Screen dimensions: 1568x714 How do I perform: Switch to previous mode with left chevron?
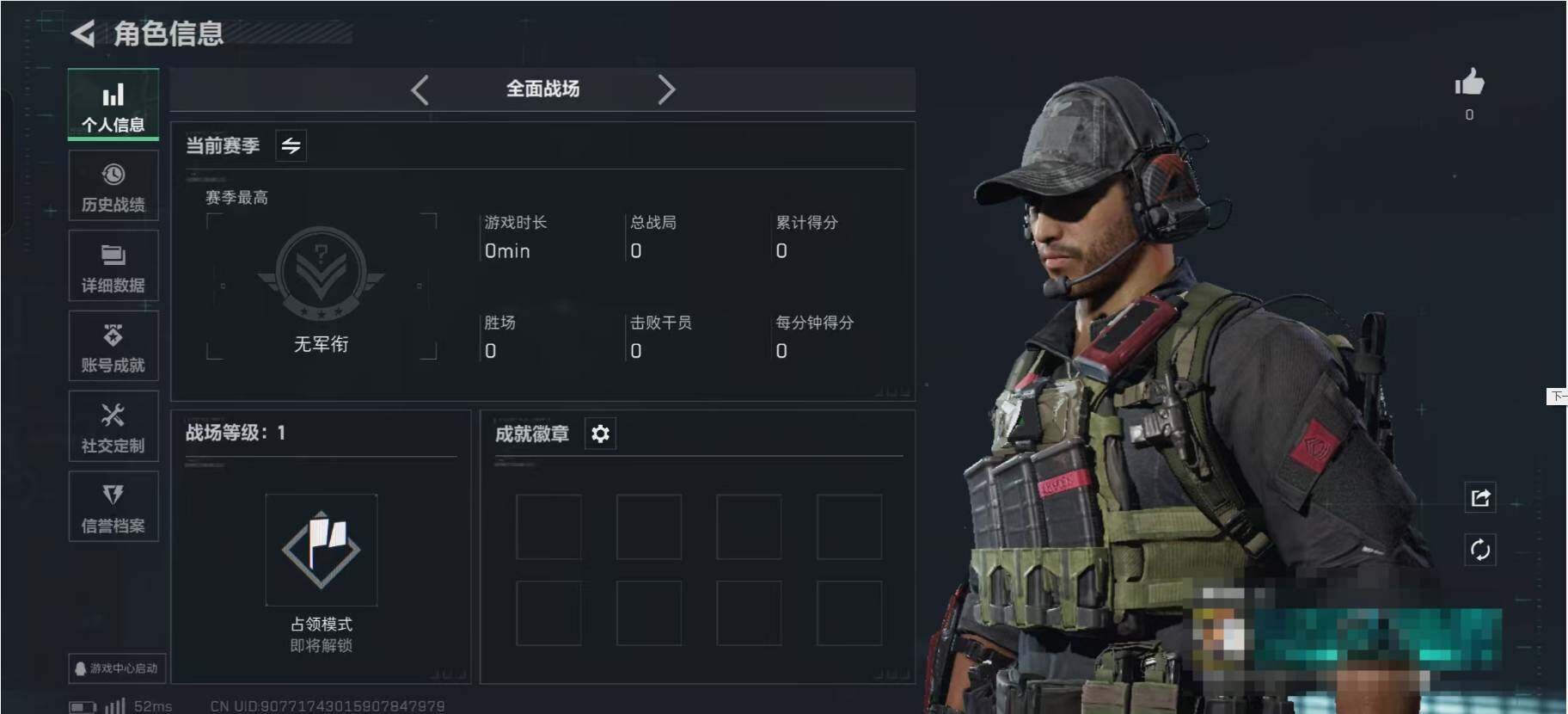[420, 89]
